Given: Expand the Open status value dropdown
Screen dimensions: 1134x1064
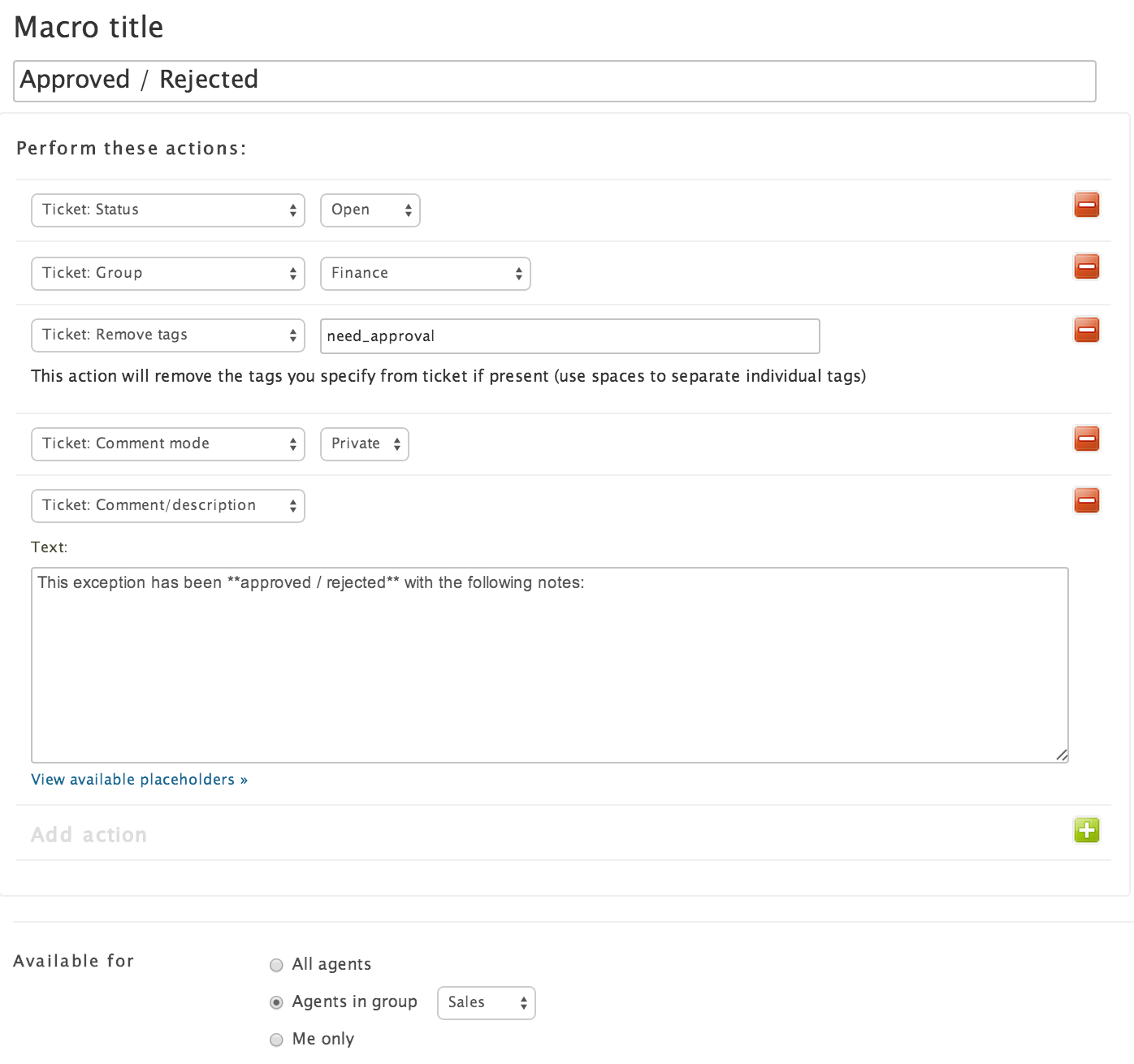Looking at the screenshot, I should pos(370,210).
